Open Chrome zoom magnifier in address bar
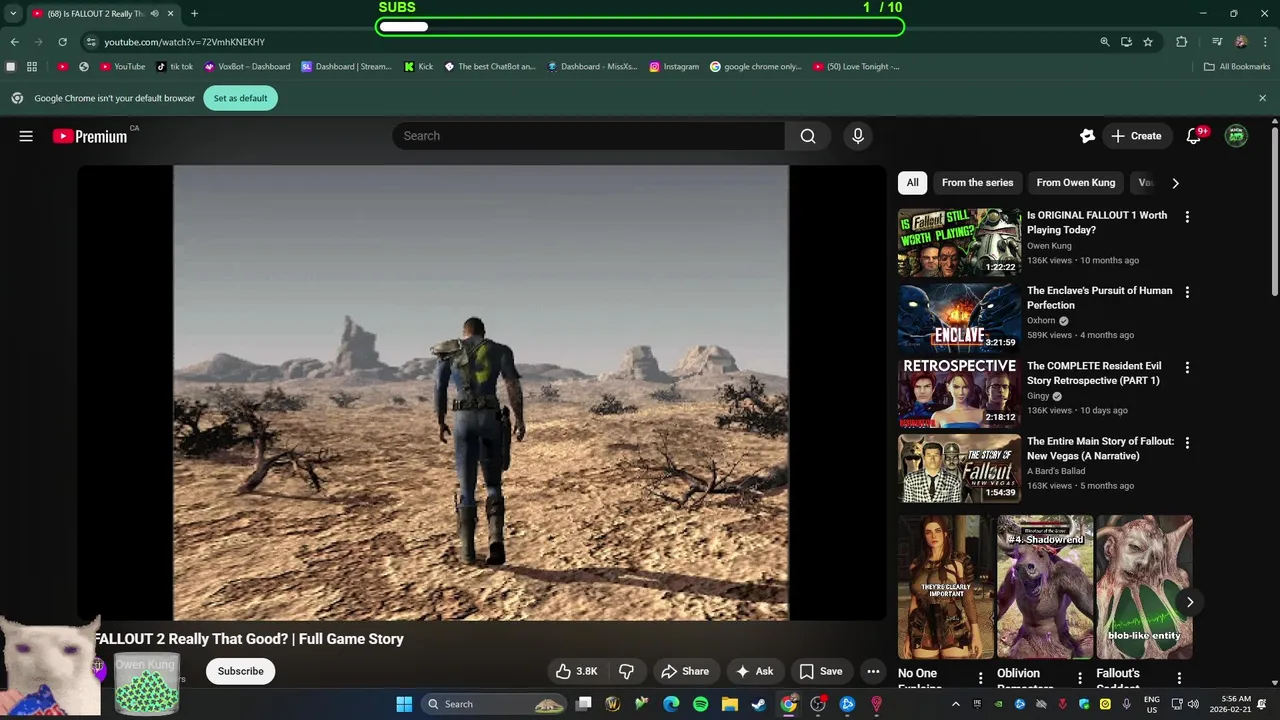This screenshot has width=1280, height=720. pyautogui.click(x=1104, y=42)
